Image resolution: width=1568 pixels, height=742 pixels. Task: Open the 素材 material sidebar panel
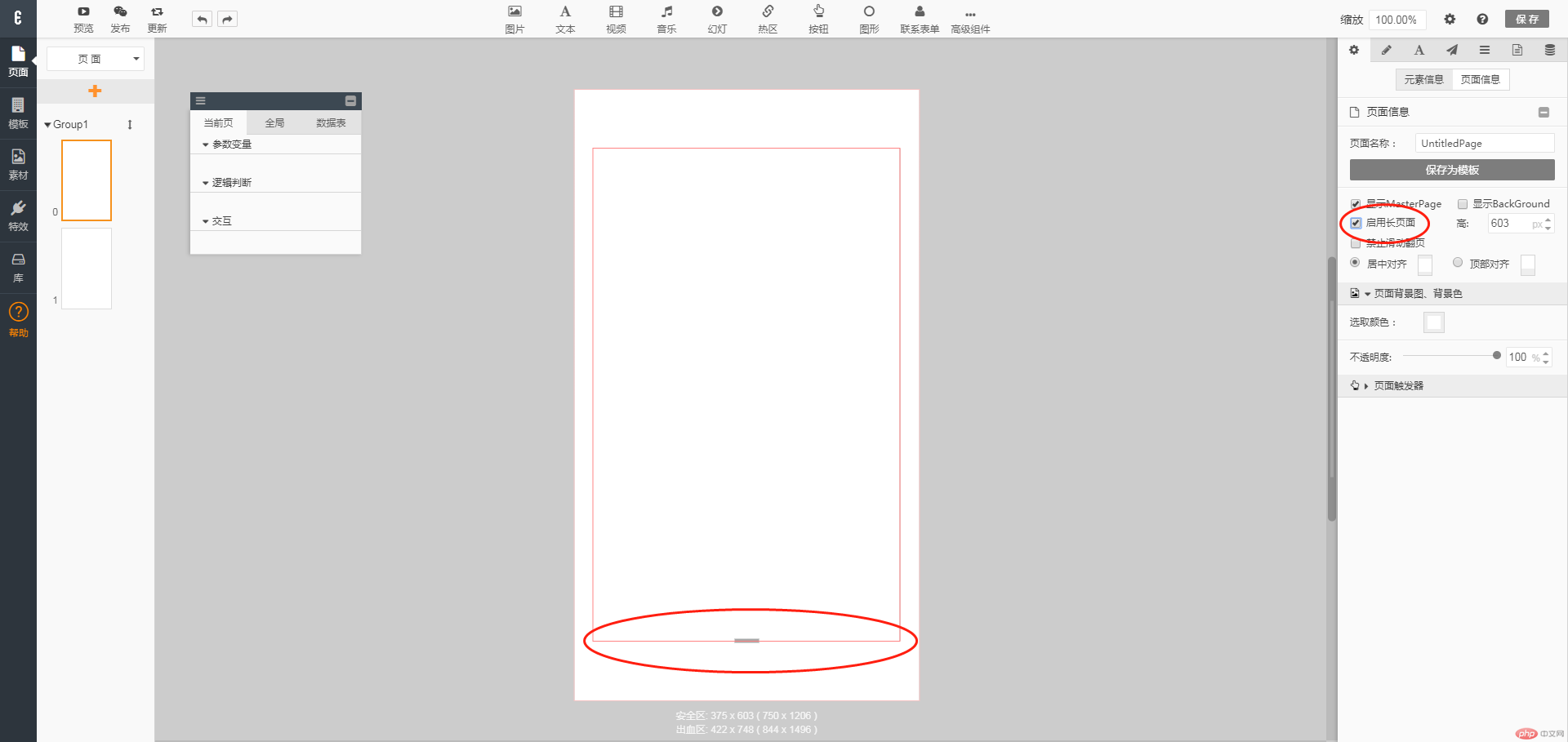(x=18, y=164)
